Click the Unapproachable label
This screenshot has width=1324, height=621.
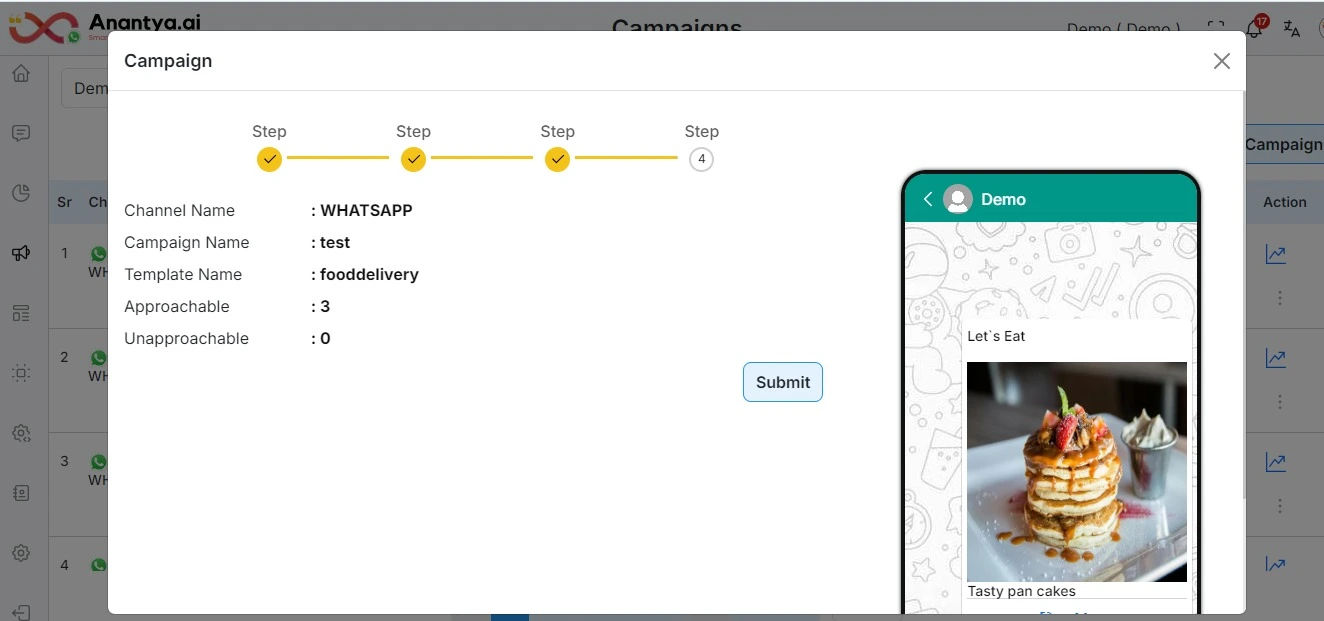coord(186,338)
